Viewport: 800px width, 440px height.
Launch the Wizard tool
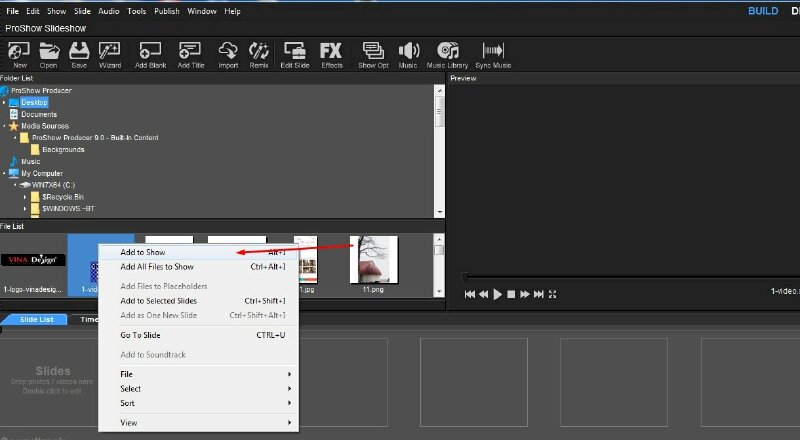[110, 55]
